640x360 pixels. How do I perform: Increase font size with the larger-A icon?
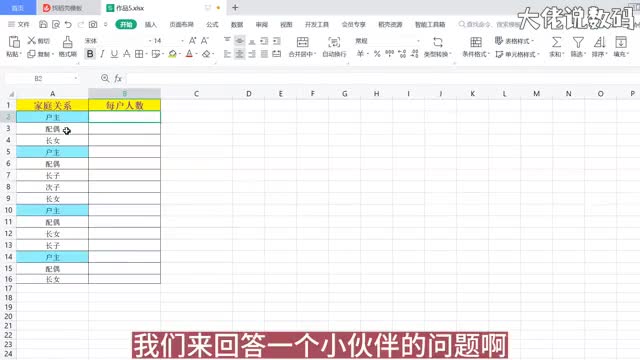pyautogui.click(x=192, y=40)
